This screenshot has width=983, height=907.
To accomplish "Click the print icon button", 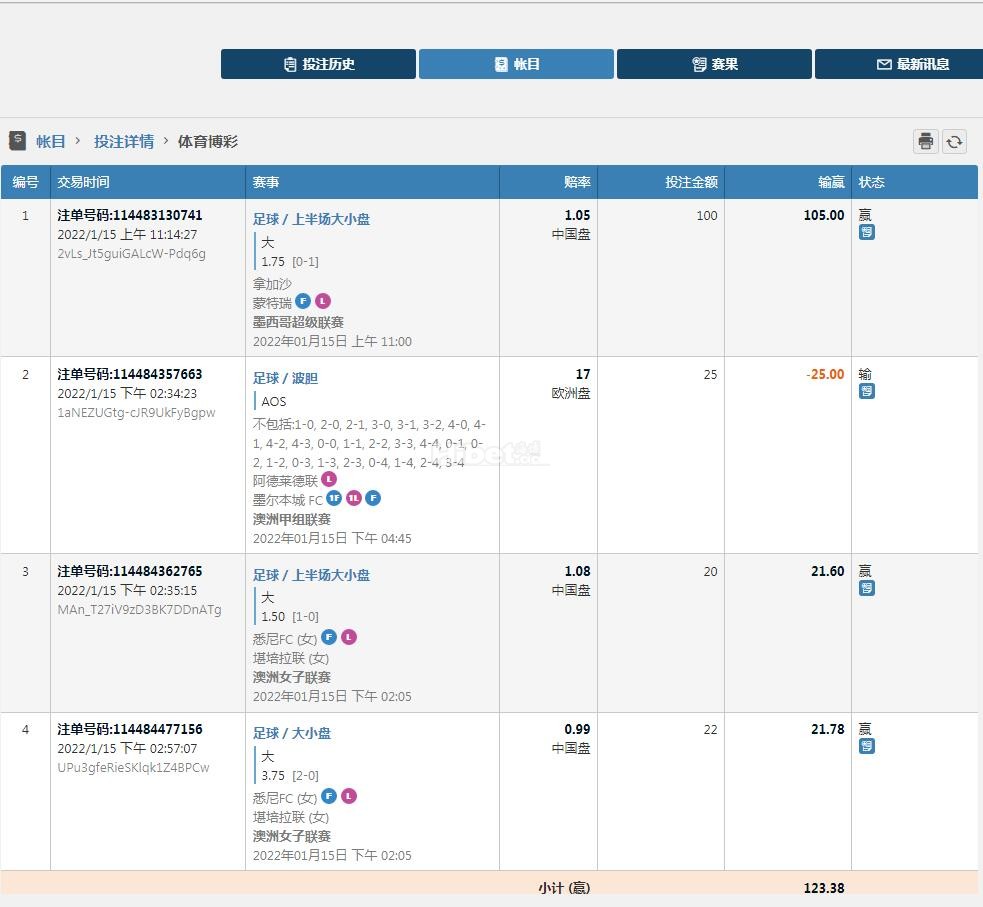I will pyautogui.click(x=925, y=142).
